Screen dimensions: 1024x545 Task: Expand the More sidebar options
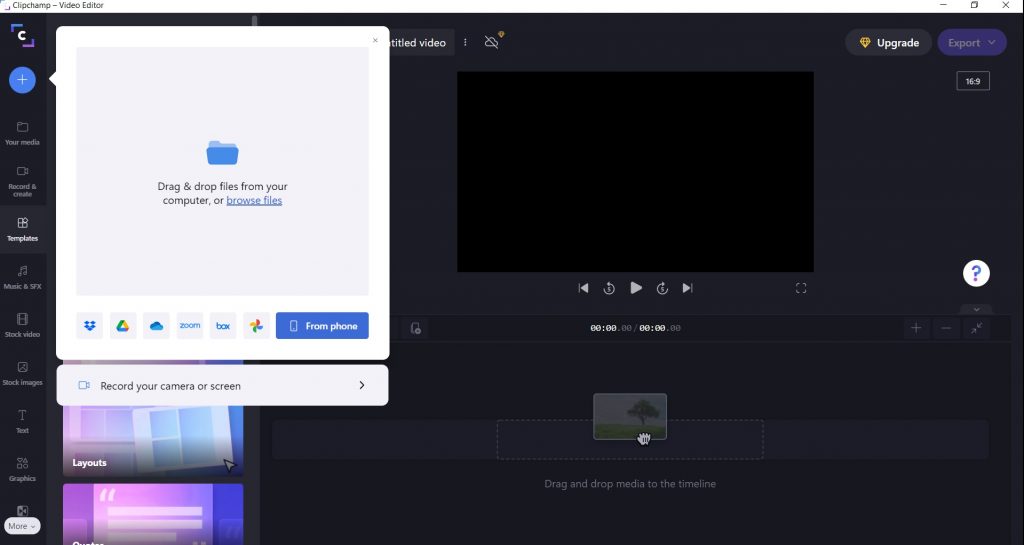(22, 526)
